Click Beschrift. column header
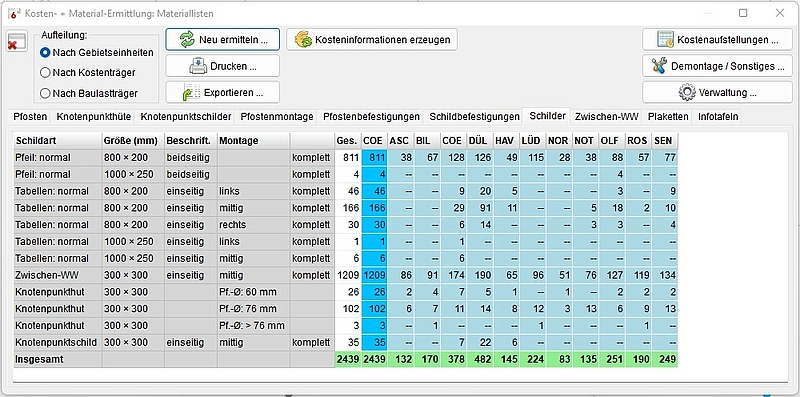 click(x=190, y=141)
